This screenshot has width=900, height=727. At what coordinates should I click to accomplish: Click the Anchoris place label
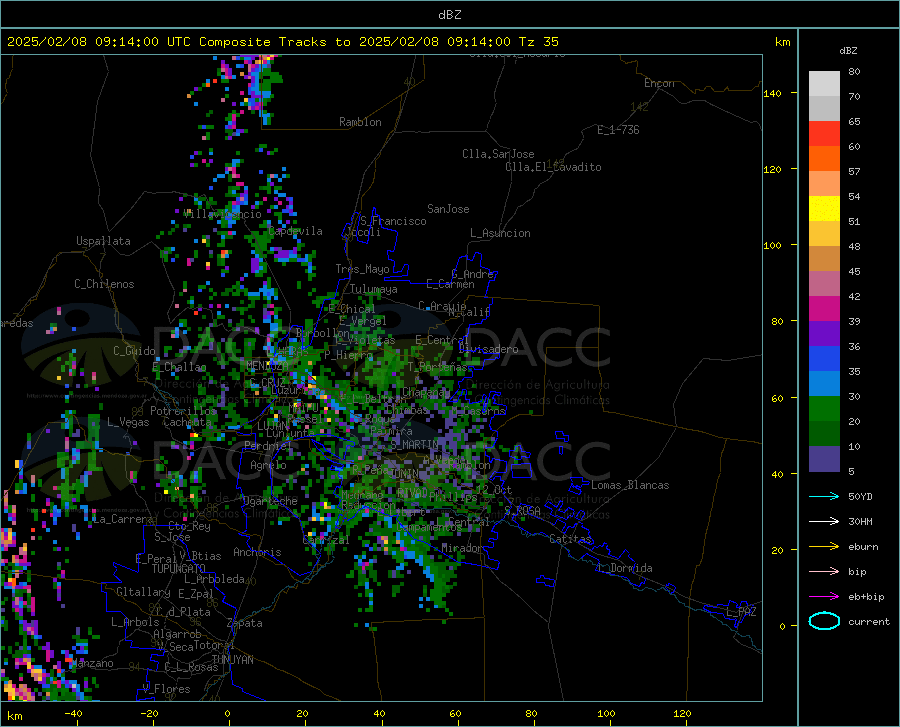(x=257, y=552)
